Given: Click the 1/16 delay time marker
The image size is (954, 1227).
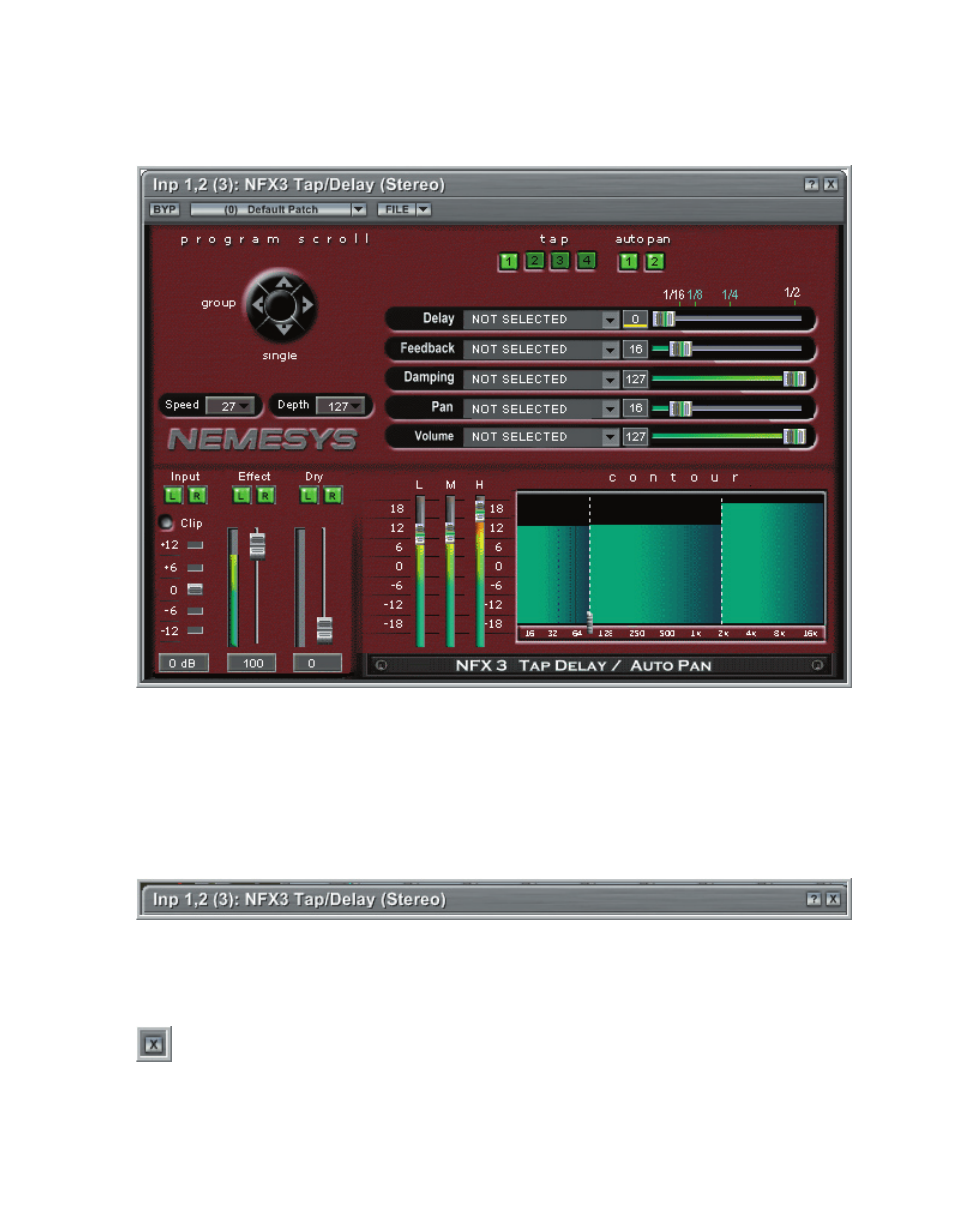Looking at the screenshot, I should [674, 294].
